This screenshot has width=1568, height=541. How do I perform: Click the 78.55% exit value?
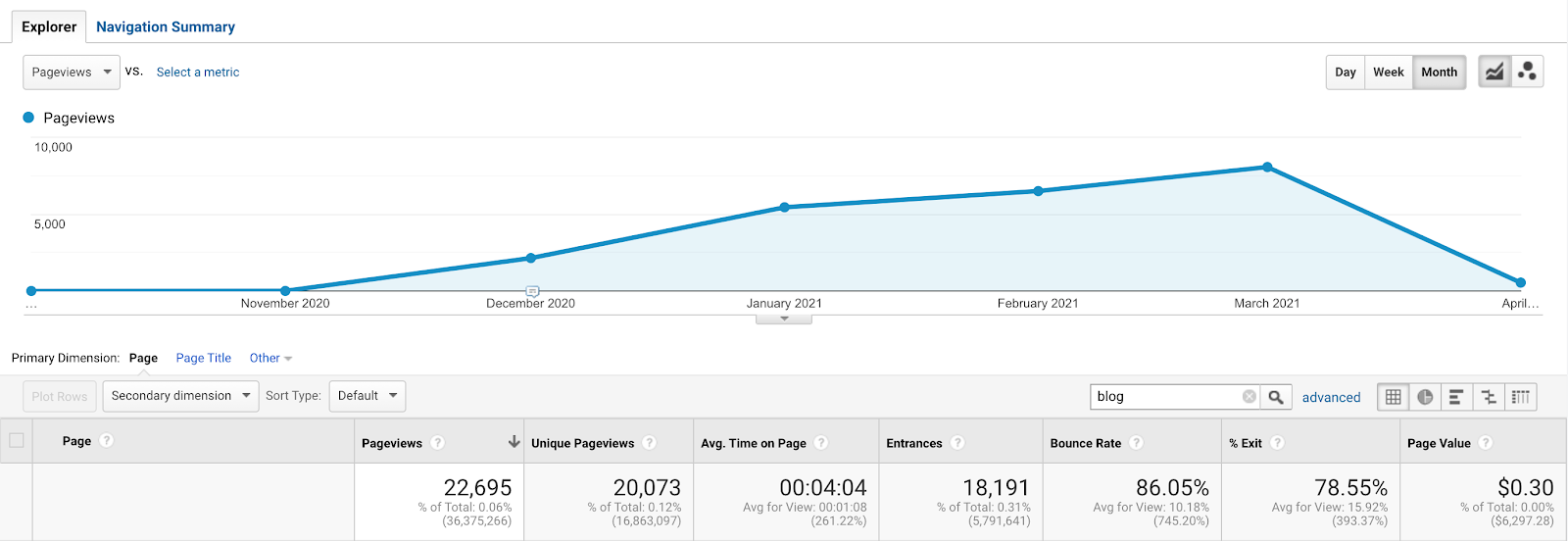[x=1350, y=487]
